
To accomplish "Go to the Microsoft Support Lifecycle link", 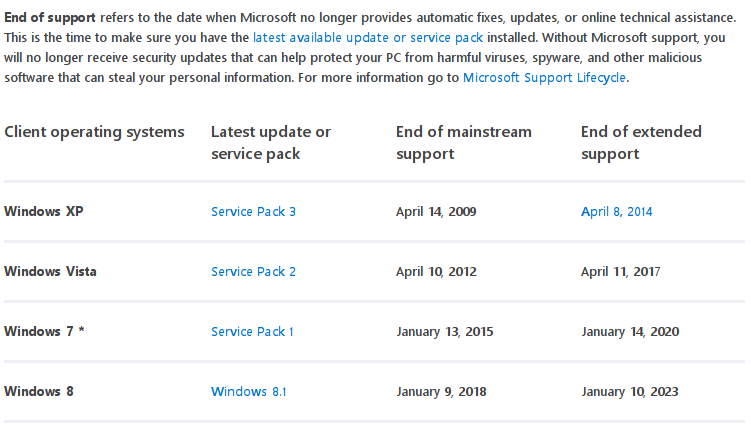I will (x=545, y=77).
